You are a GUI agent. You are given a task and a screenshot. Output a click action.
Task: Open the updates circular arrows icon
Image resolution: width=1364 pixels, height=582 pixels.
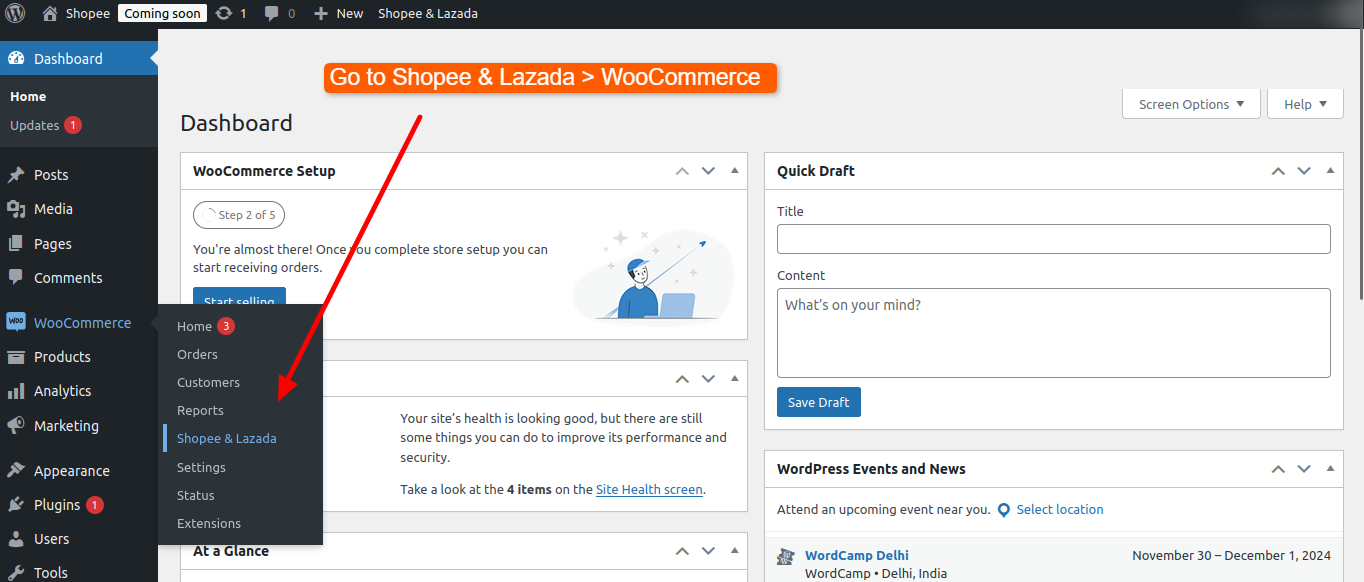click(224, 14)
